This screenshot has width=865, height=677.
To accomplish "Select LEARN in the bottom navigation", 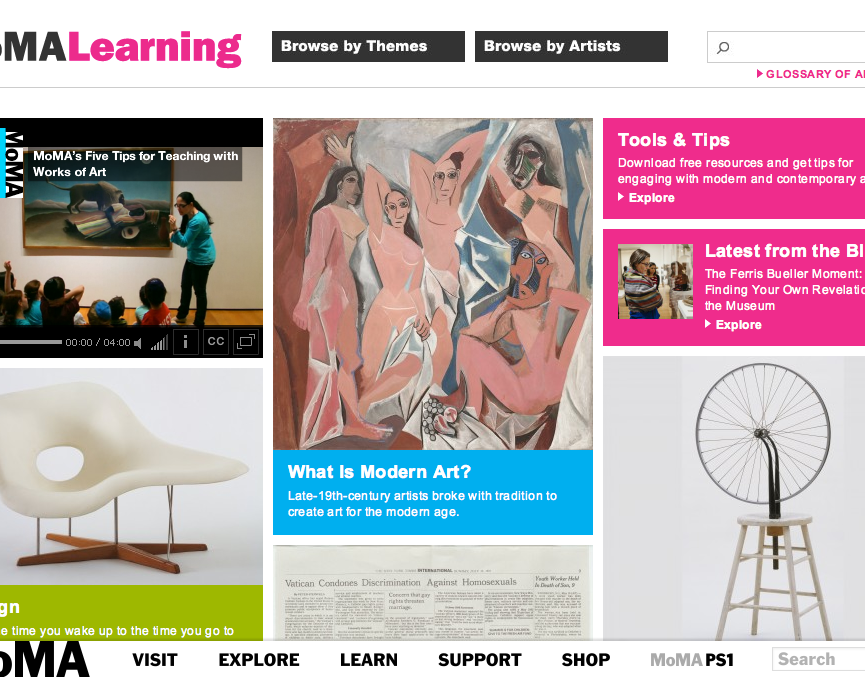I will tap(369, 660).
